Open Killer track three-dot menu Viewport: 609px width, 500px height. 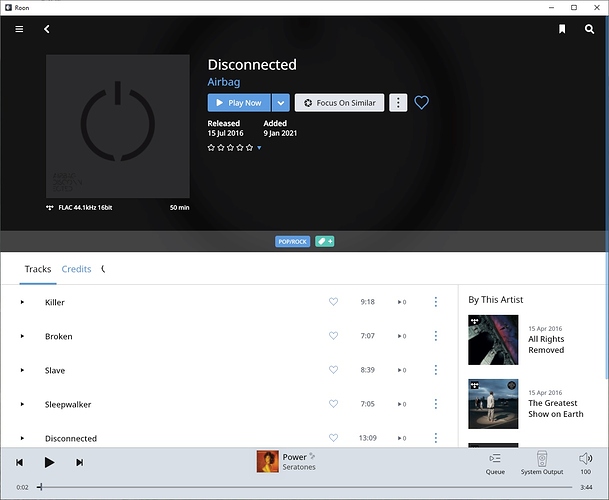tap(436, 302)
